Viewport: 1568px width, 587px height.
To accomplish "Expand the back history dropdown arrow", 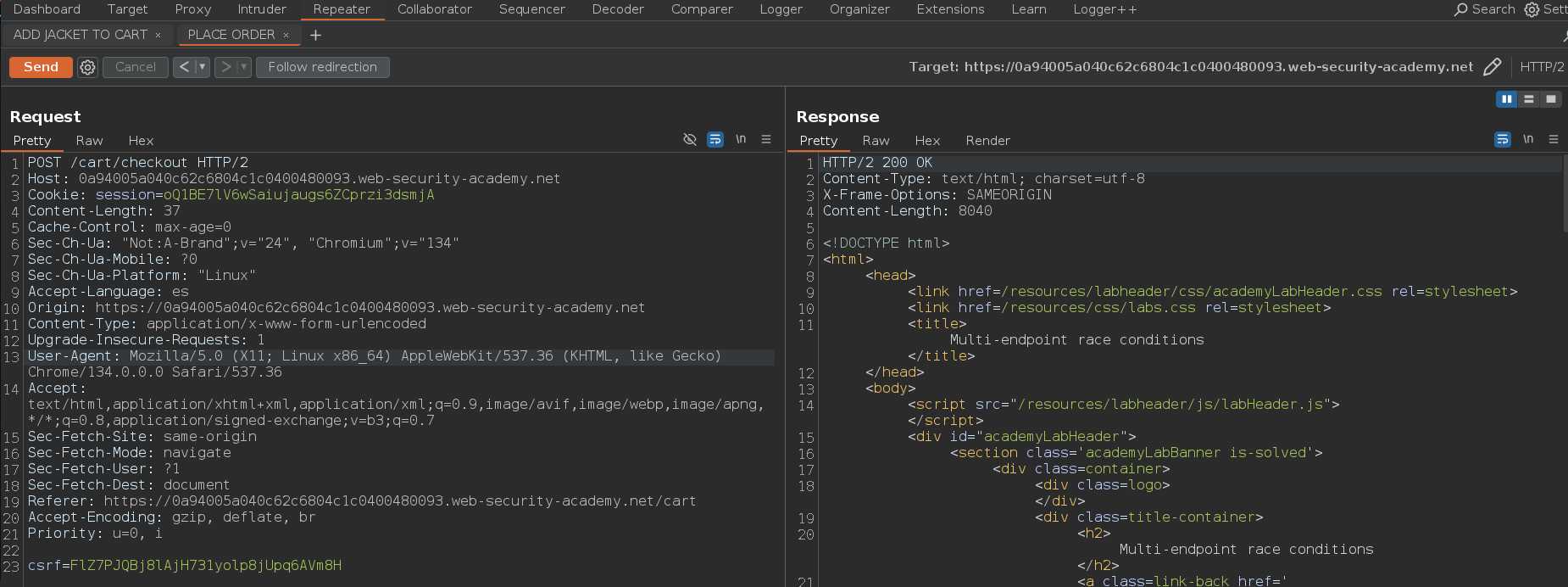I will [x=202, y=67].
